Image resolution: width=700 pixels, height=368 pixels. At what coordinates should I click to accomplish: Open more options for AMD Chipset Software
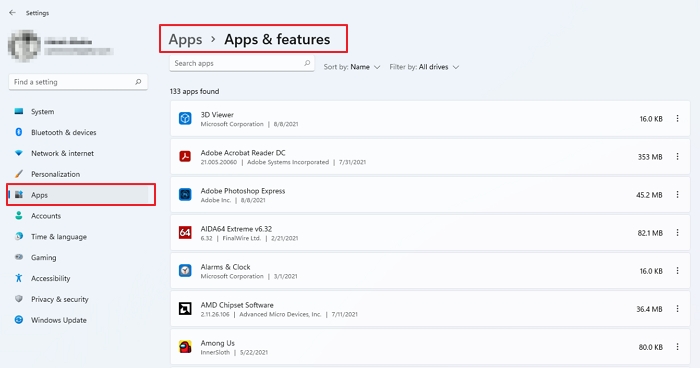click(x=677, y=309)
